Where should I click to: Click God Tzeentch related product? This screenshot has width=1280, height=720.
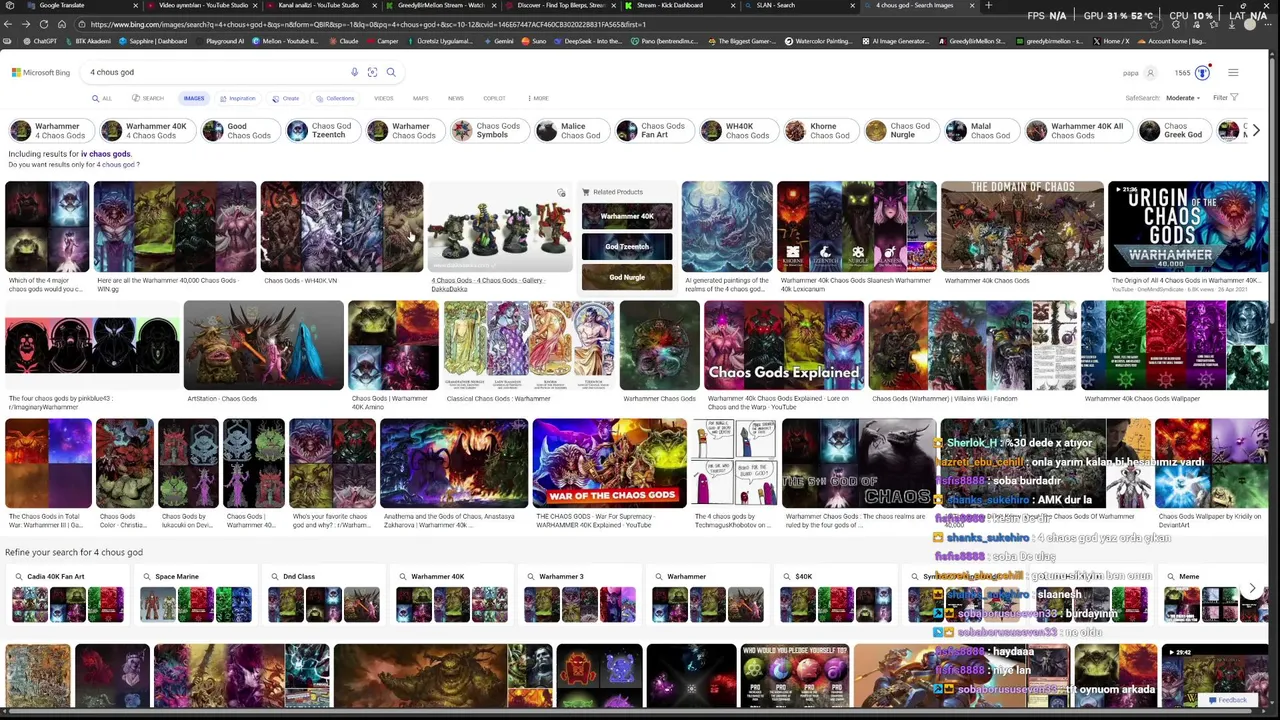(x=627, y=246)
